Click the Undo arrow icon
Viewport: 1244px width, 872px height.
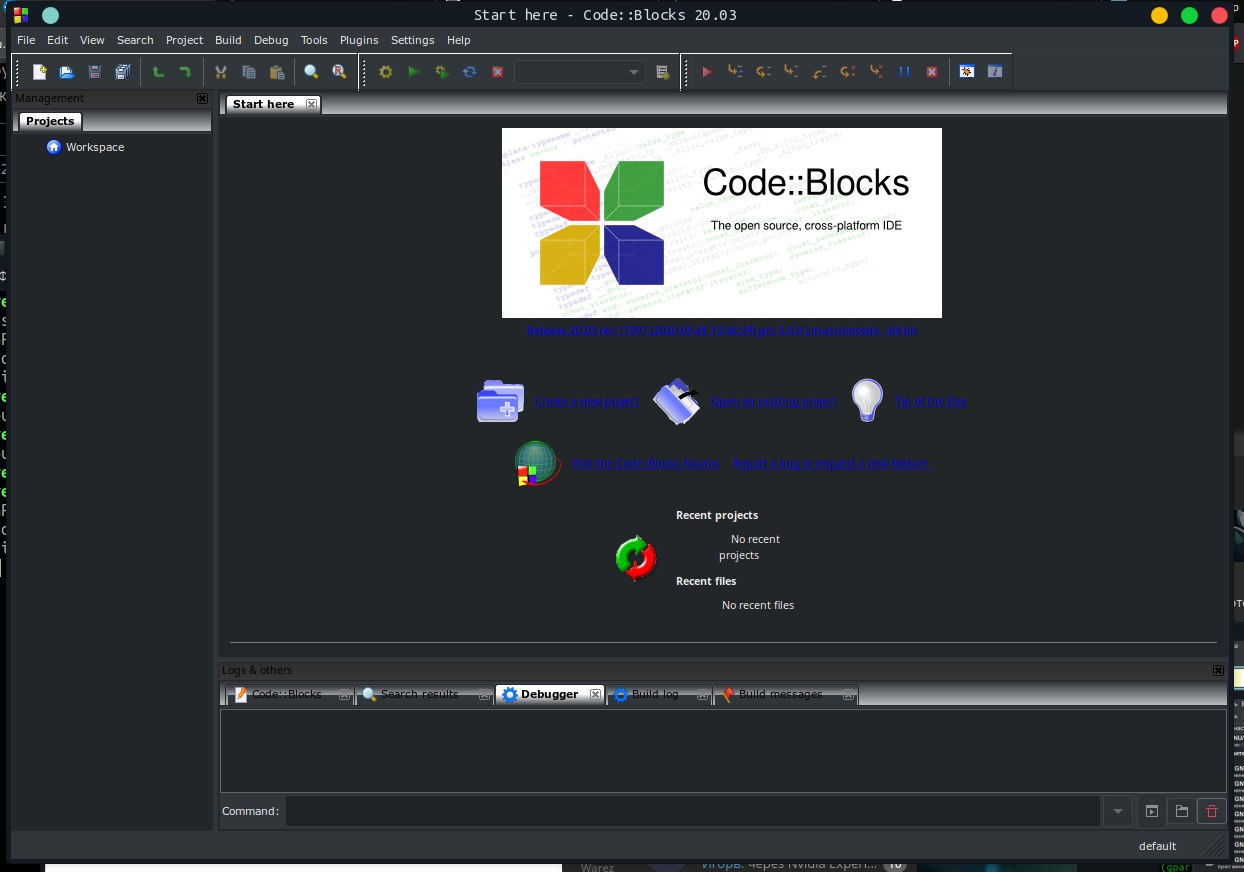[158, 72]
